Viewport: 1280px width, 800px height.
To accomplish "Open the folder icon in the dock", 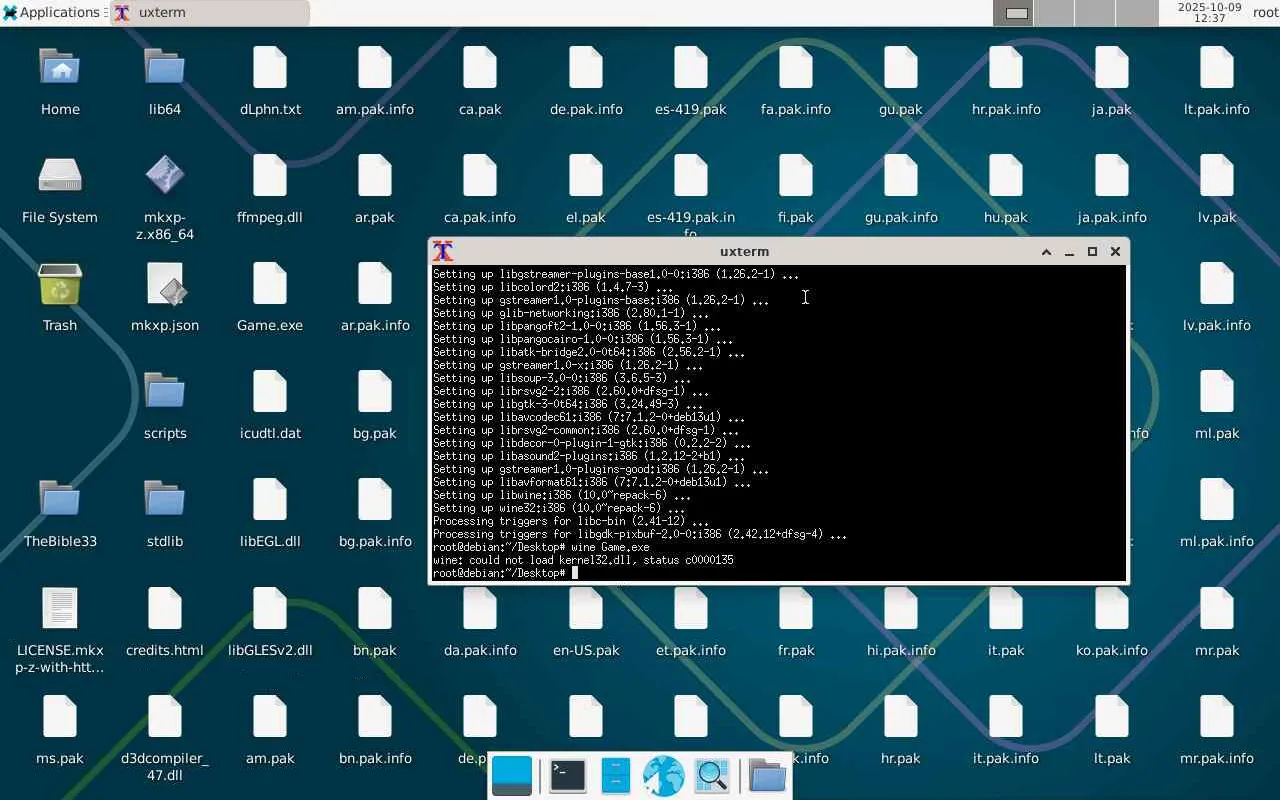I will coord(767,776).
